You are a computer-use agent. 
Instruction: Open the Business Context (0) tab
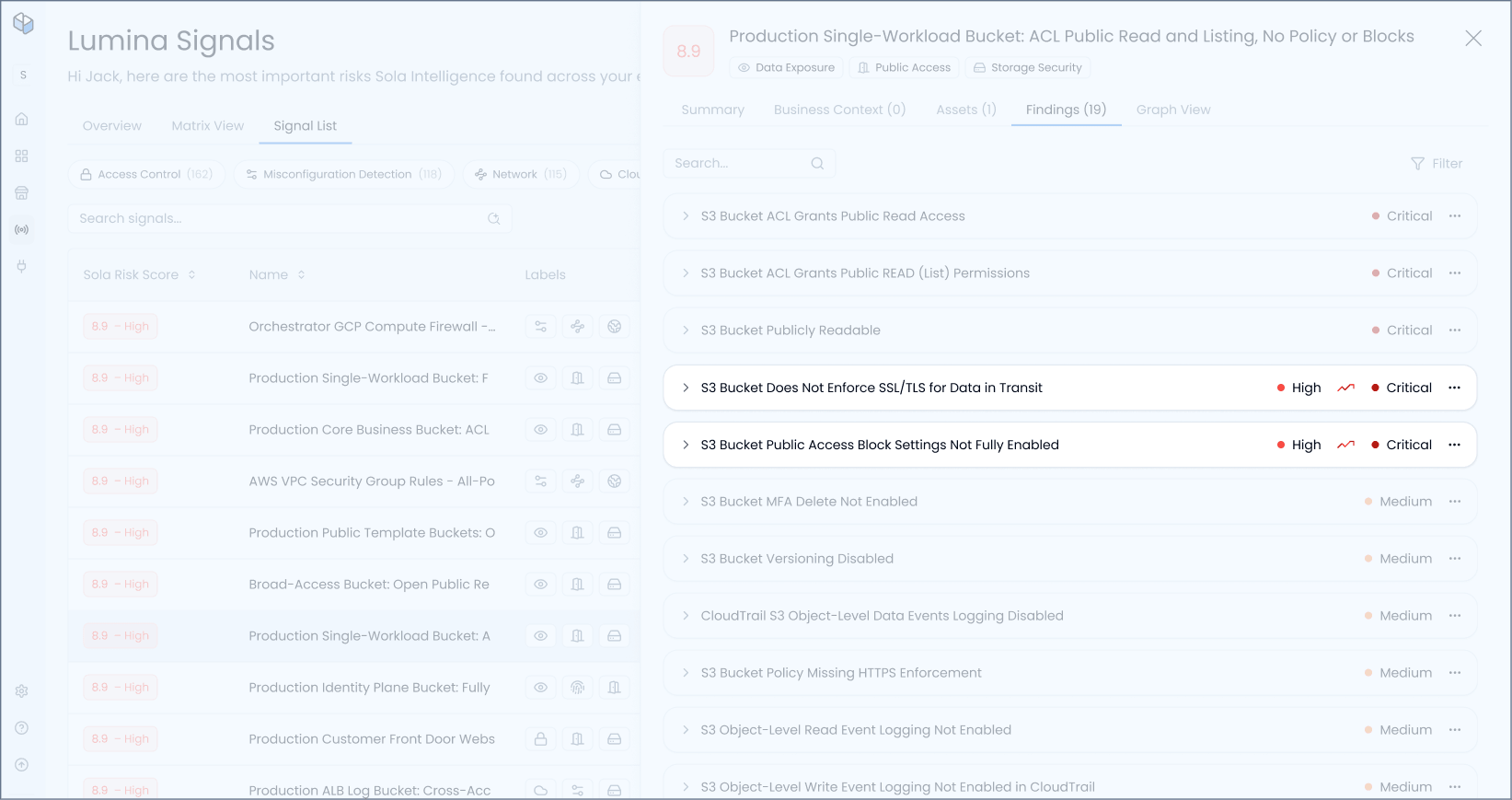(840, 110)
